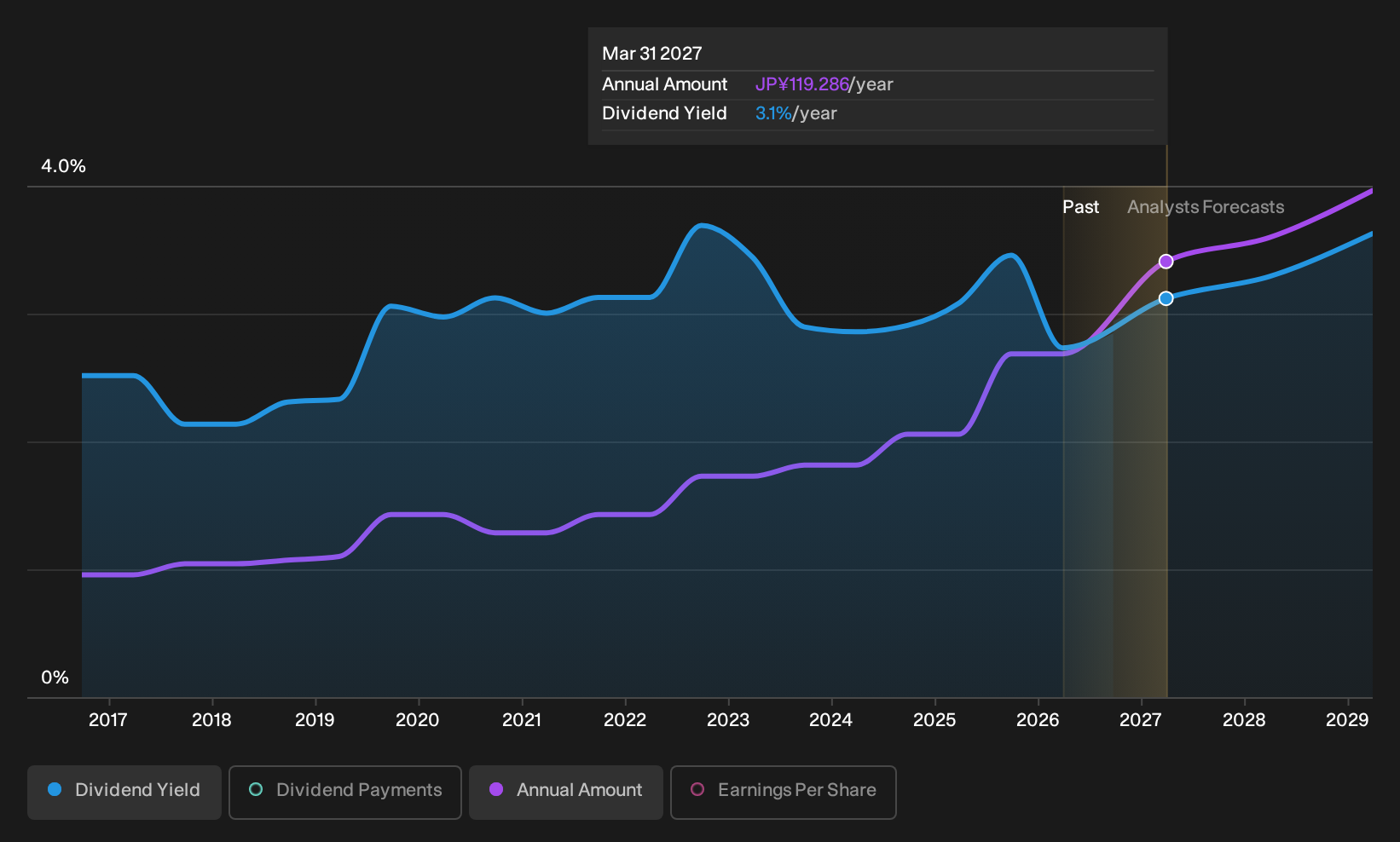1400x842 pixels.
Task: Click the teal Dividend Payments legend circle
Action: 256,790
